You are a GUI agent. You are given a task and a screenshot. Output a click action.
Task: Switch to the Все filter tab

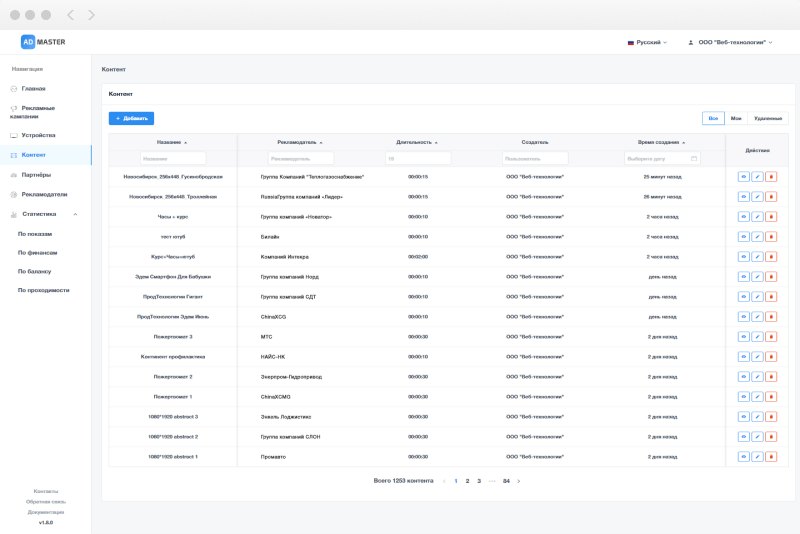(x=713, y=118)
